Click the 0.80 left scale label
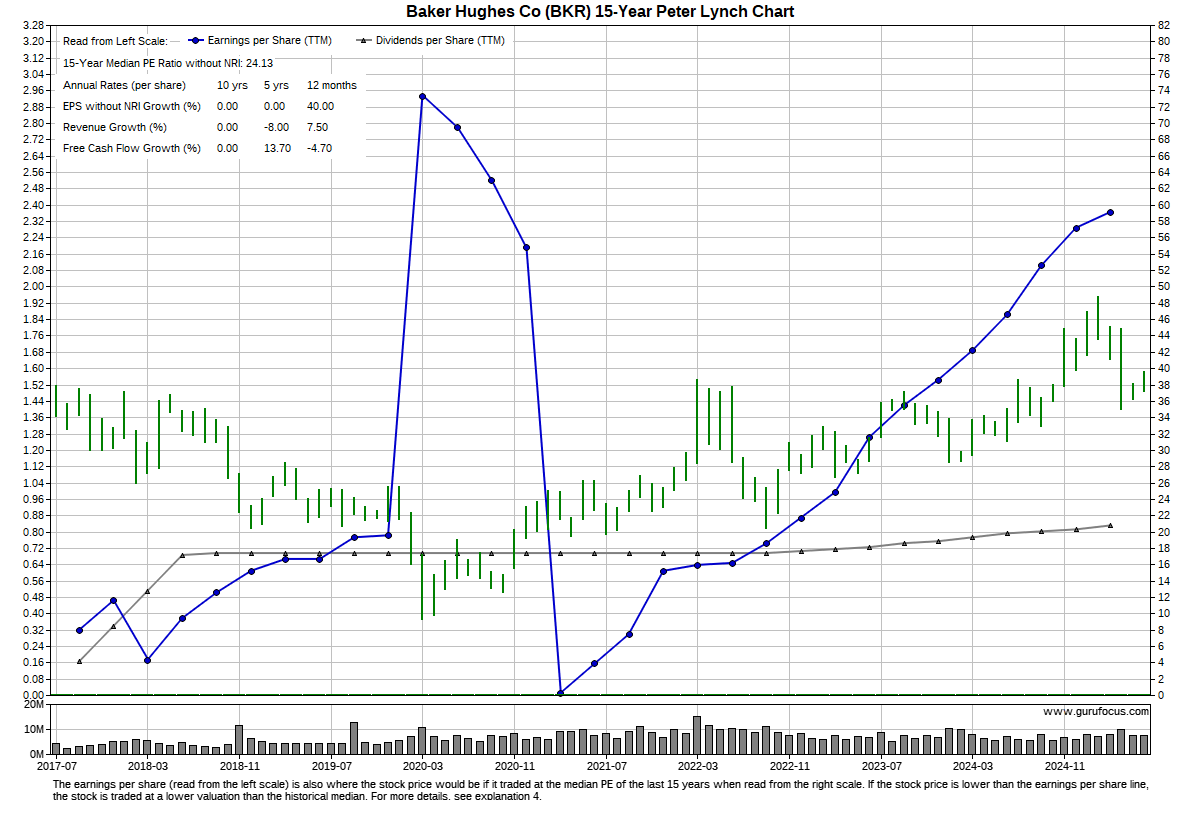 click(33, 532)
